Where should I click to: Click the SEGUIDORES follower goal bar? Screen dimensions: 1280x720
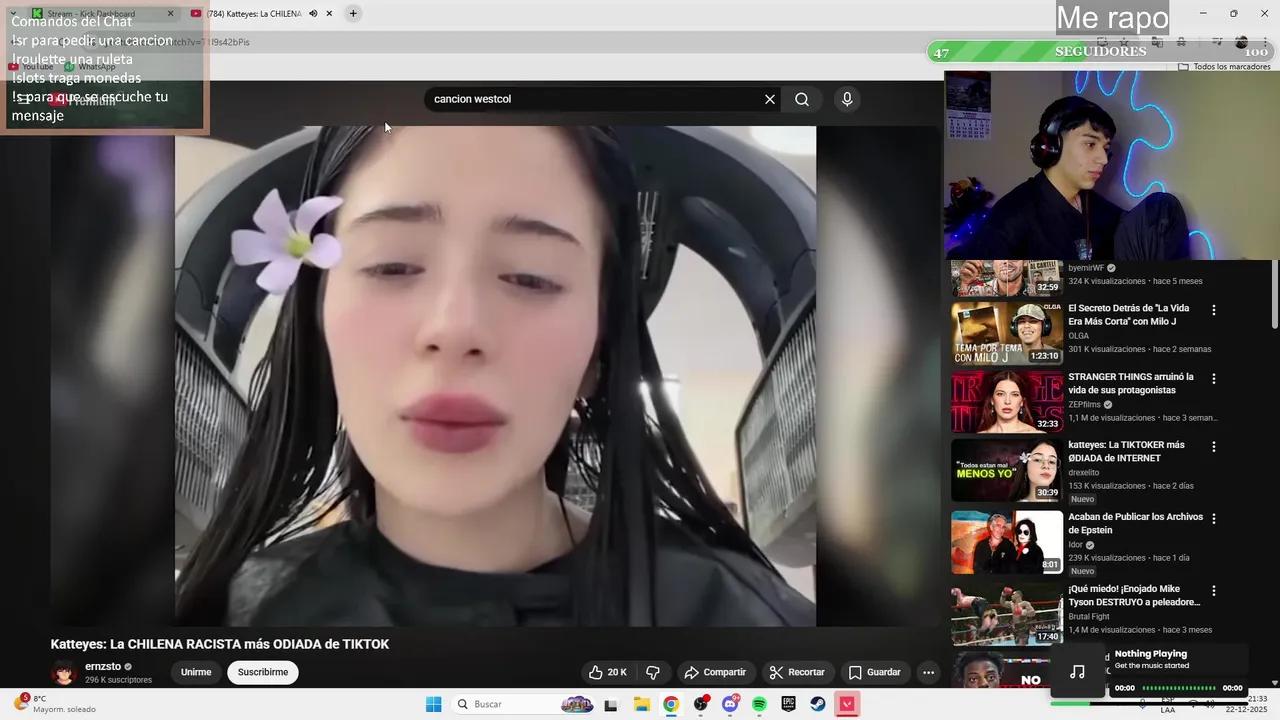(1100, 51)
